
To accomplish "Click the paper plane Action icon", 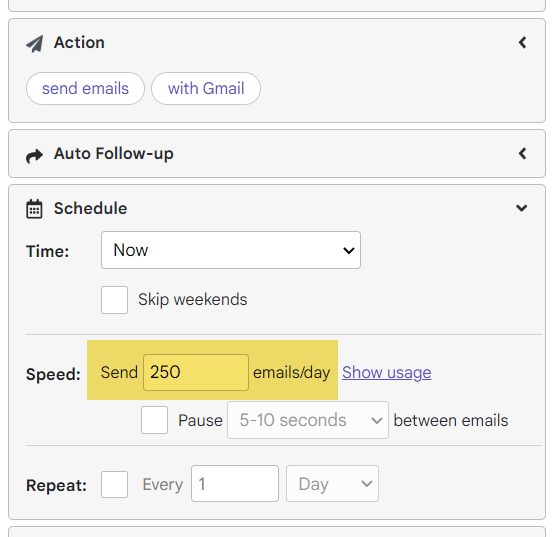I will coord(34,44).
